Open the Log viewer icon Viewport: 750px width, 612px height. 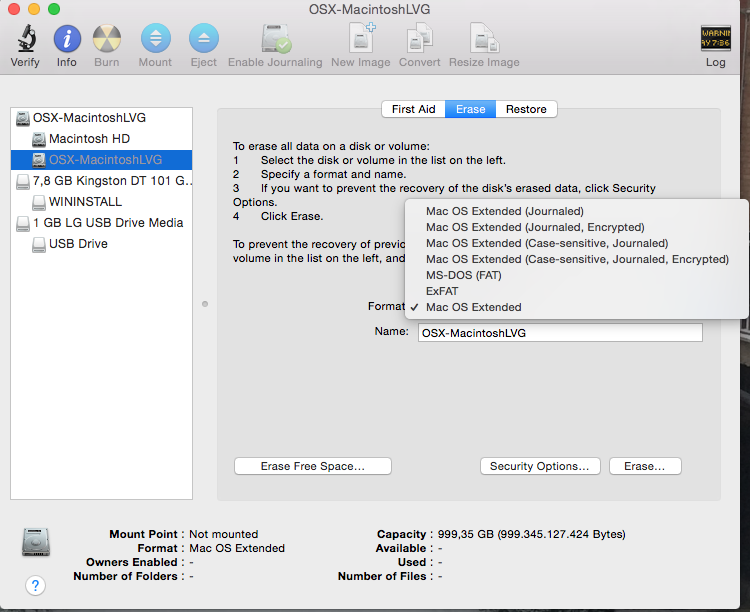click(715, 40)
